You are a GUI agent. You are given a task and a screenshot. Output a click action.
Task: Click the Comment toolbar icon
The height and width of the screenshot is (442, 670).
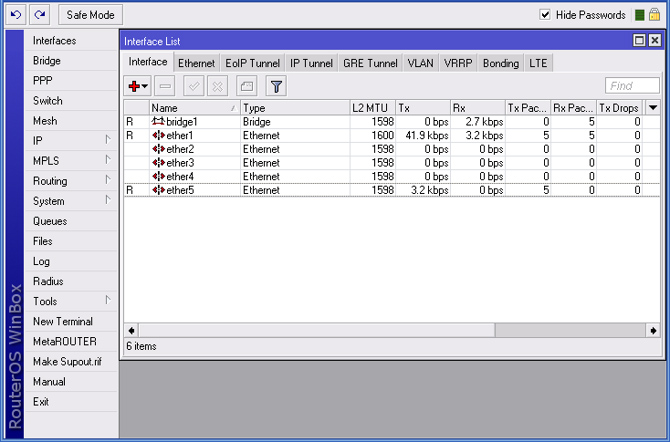[246, 87]
